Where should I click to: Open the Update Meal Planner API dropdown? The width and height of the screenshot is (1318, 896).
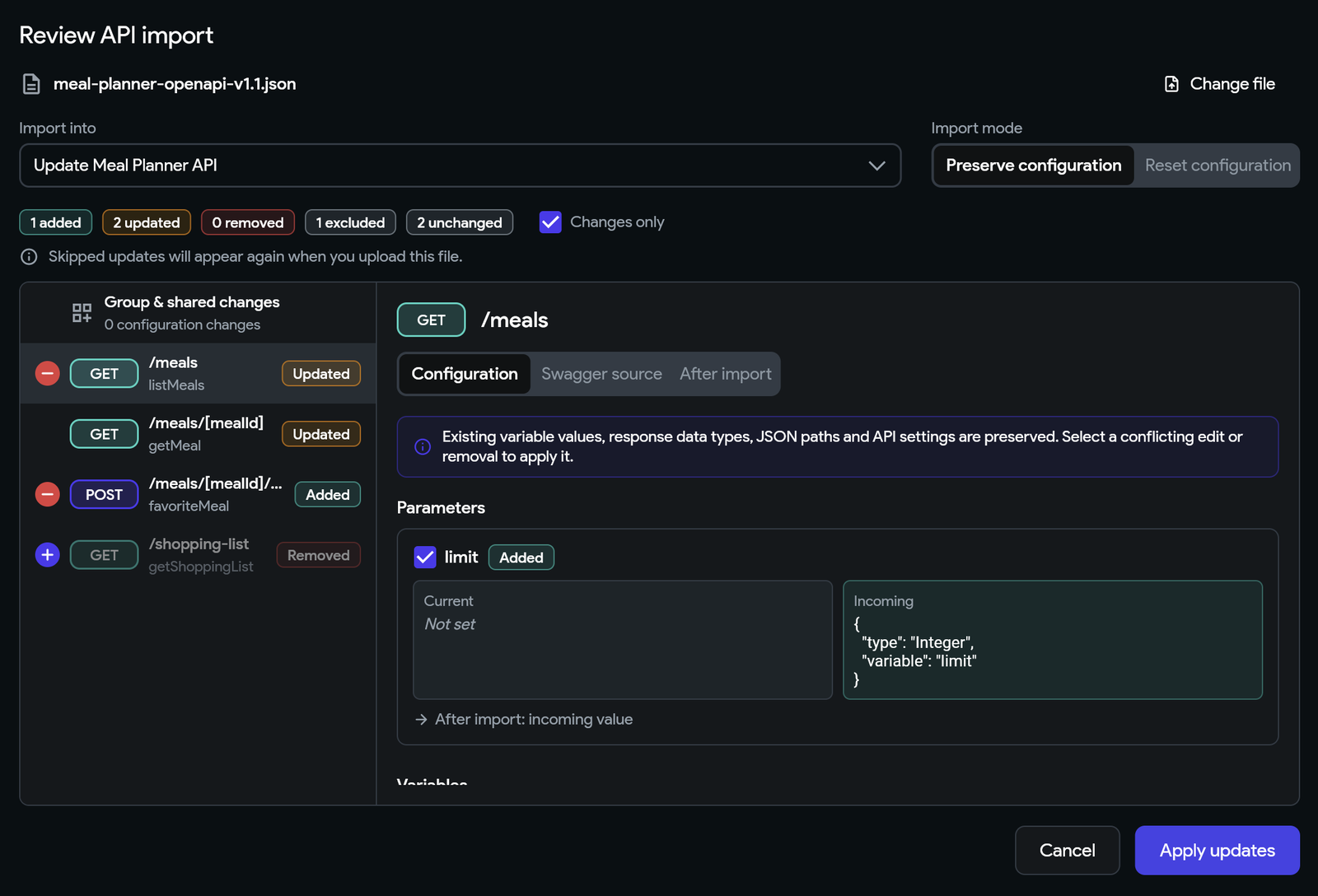click(x=460, y=166)
